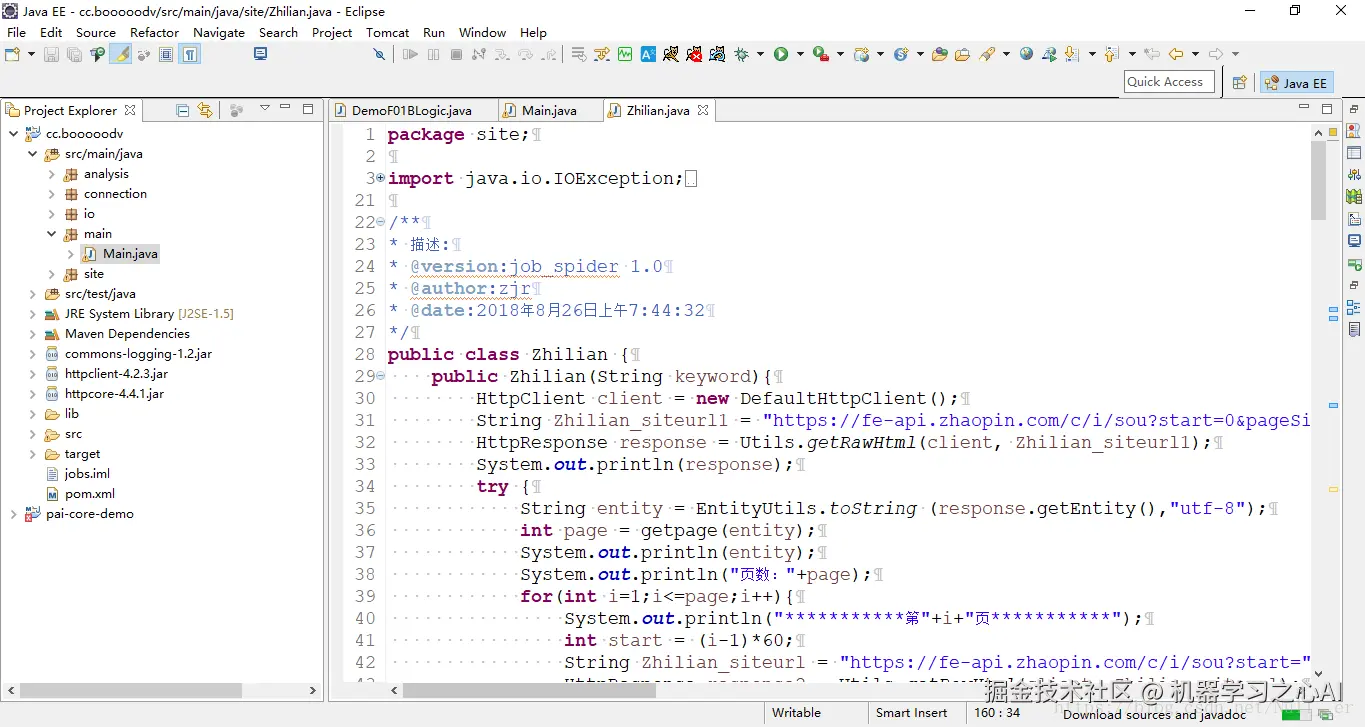
Task: Click the Search flashlight toolbar icon
Action: 987,54
